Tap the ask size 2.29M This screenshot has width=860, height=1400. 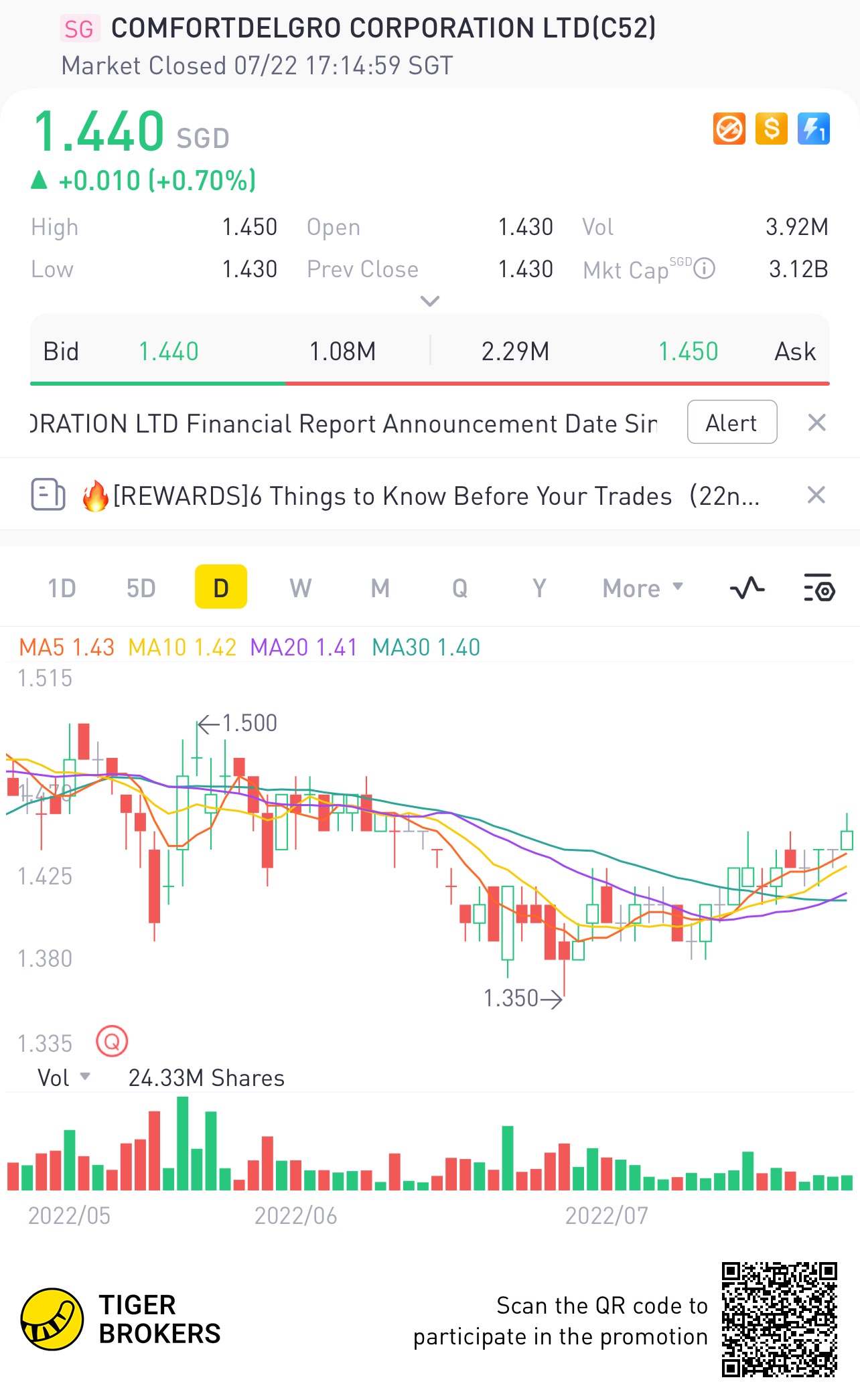(515, 352)
